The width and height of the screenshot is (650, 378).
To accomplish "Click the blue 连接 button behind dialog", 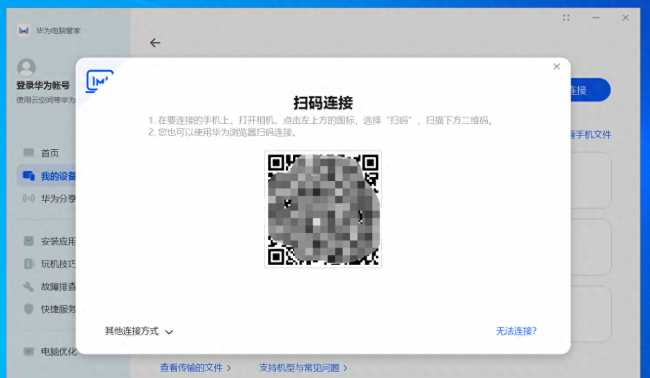I will tap(590, 90).
